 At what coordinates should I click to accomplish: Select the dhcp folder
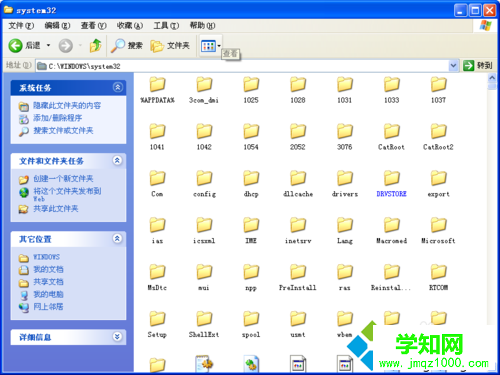(x=251, y=184)
